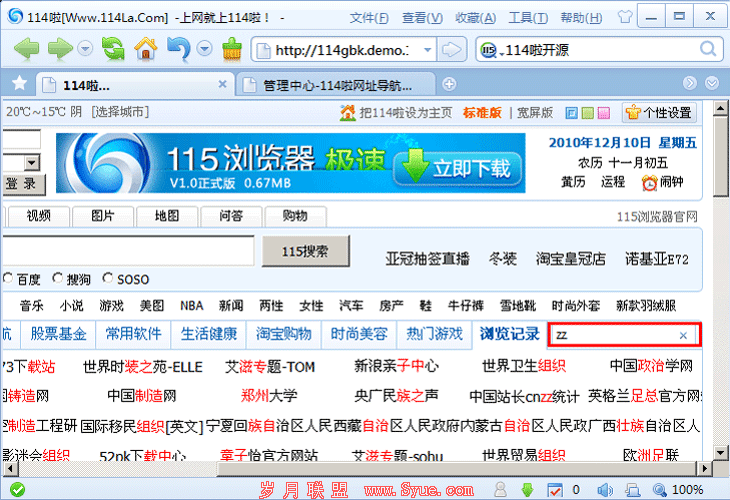Click the 登录 button
The height and width of the screenshot is (500, 730).
23,184
